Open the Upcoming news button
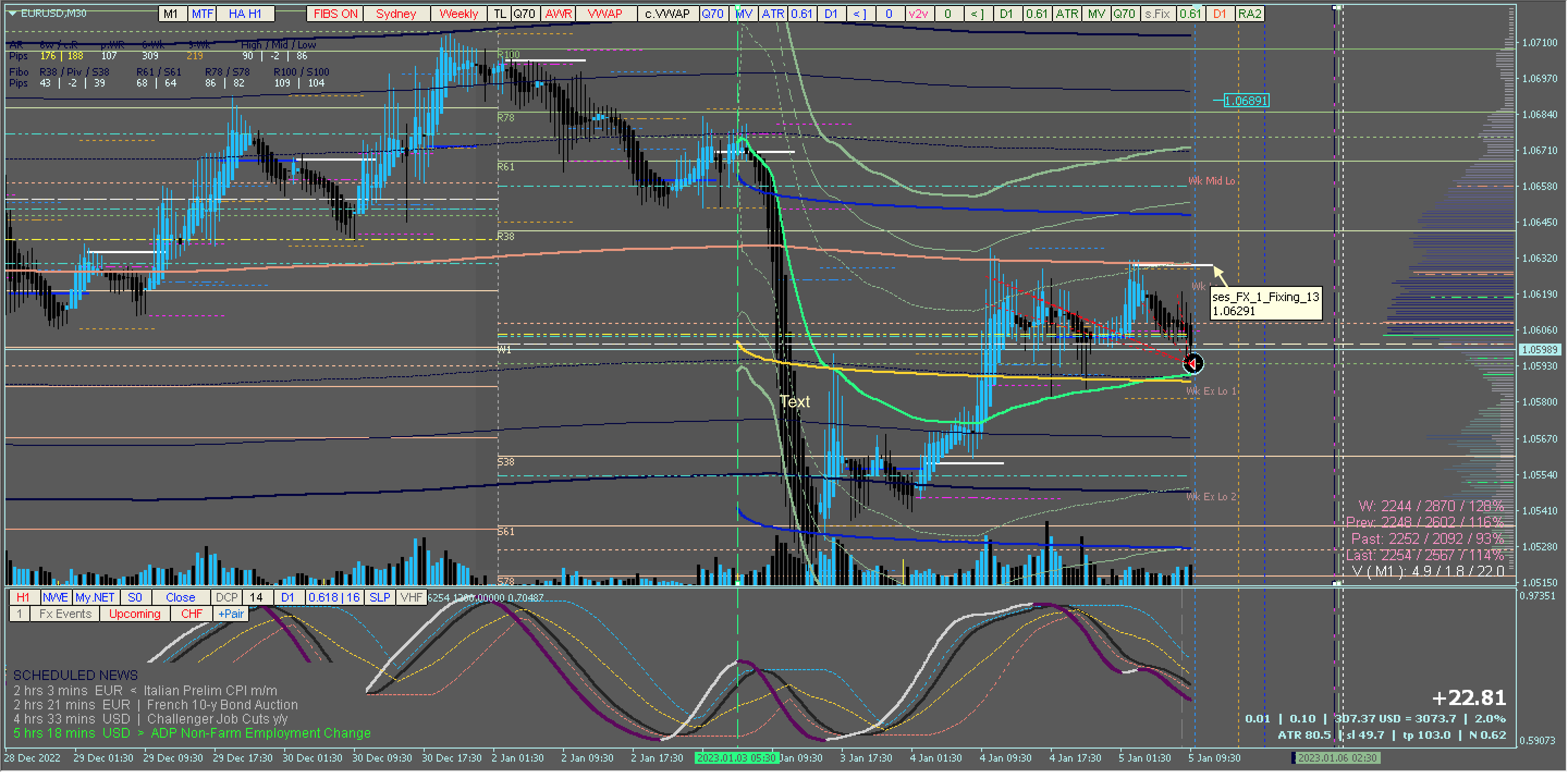Screen dimensions: 1568x772 point(134,614)
